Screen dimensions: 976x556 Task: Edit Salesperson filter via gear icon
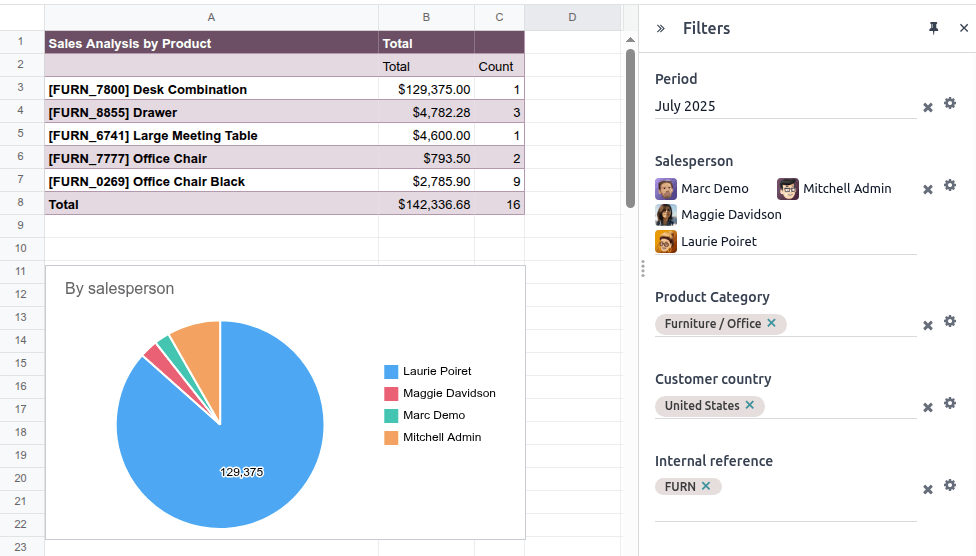950,186
